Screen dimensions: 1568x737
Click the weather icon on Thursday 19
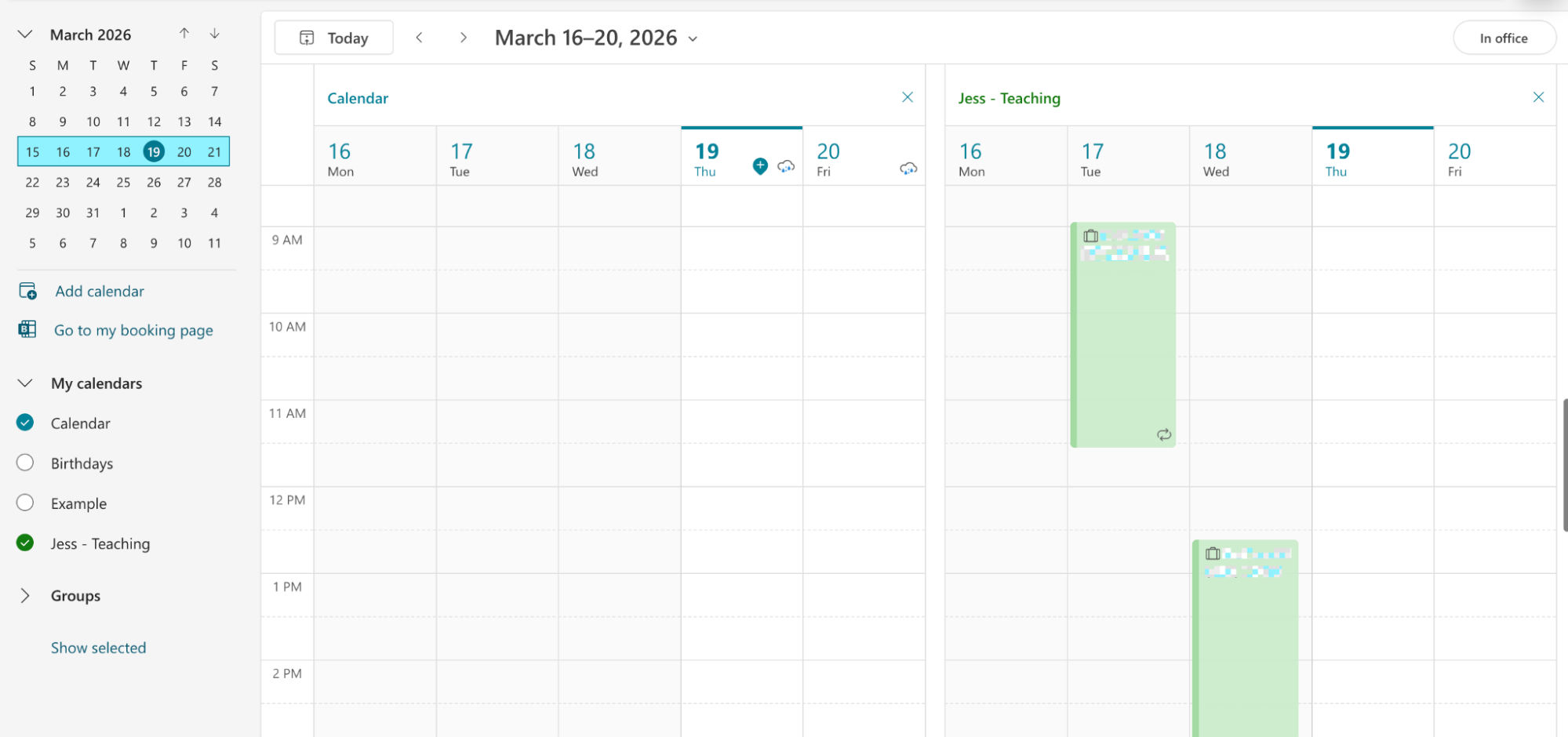[785, 166]
